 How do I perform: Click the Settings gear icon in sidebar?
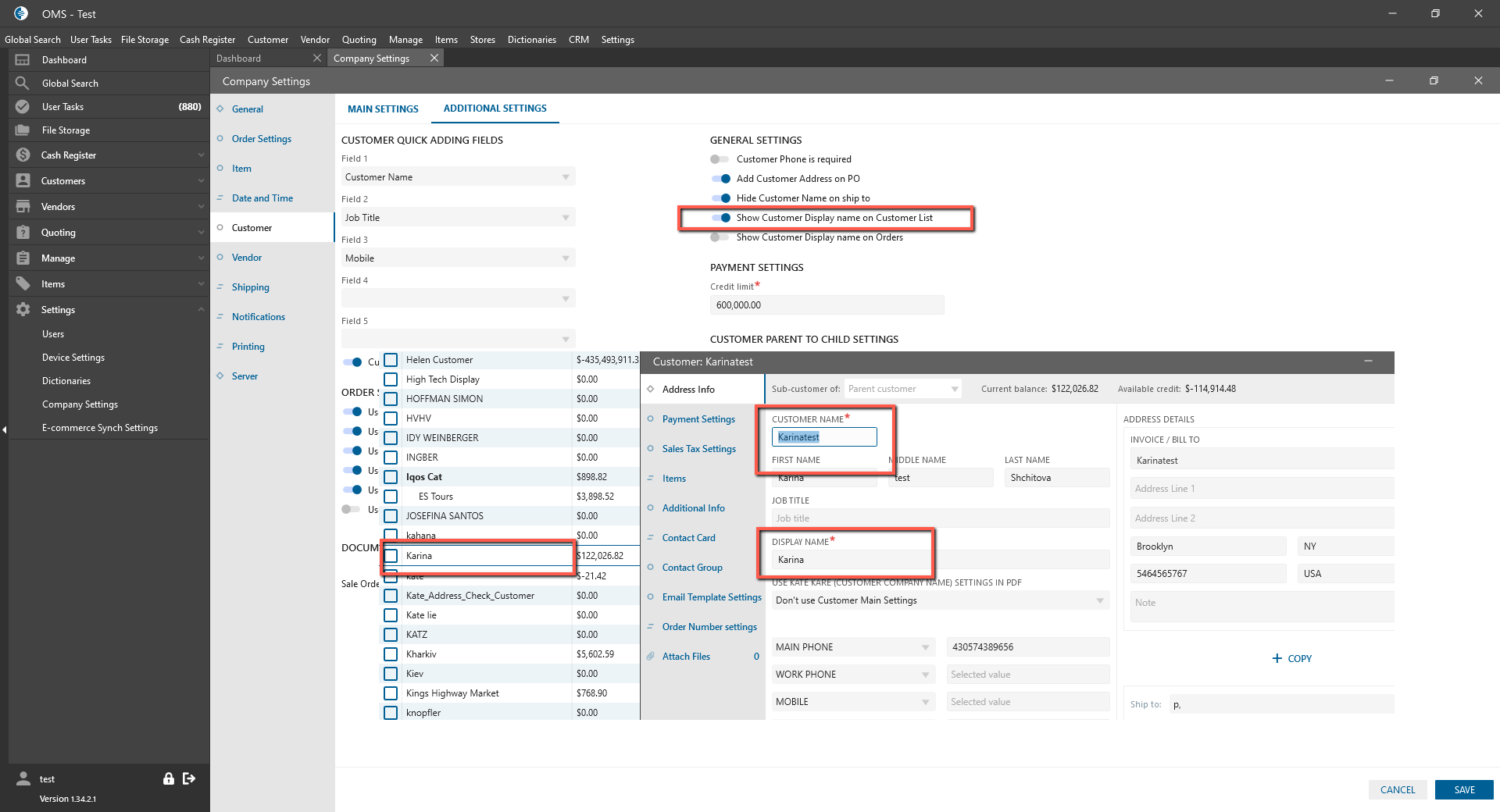pyautogui.click(x=23, y=310)
